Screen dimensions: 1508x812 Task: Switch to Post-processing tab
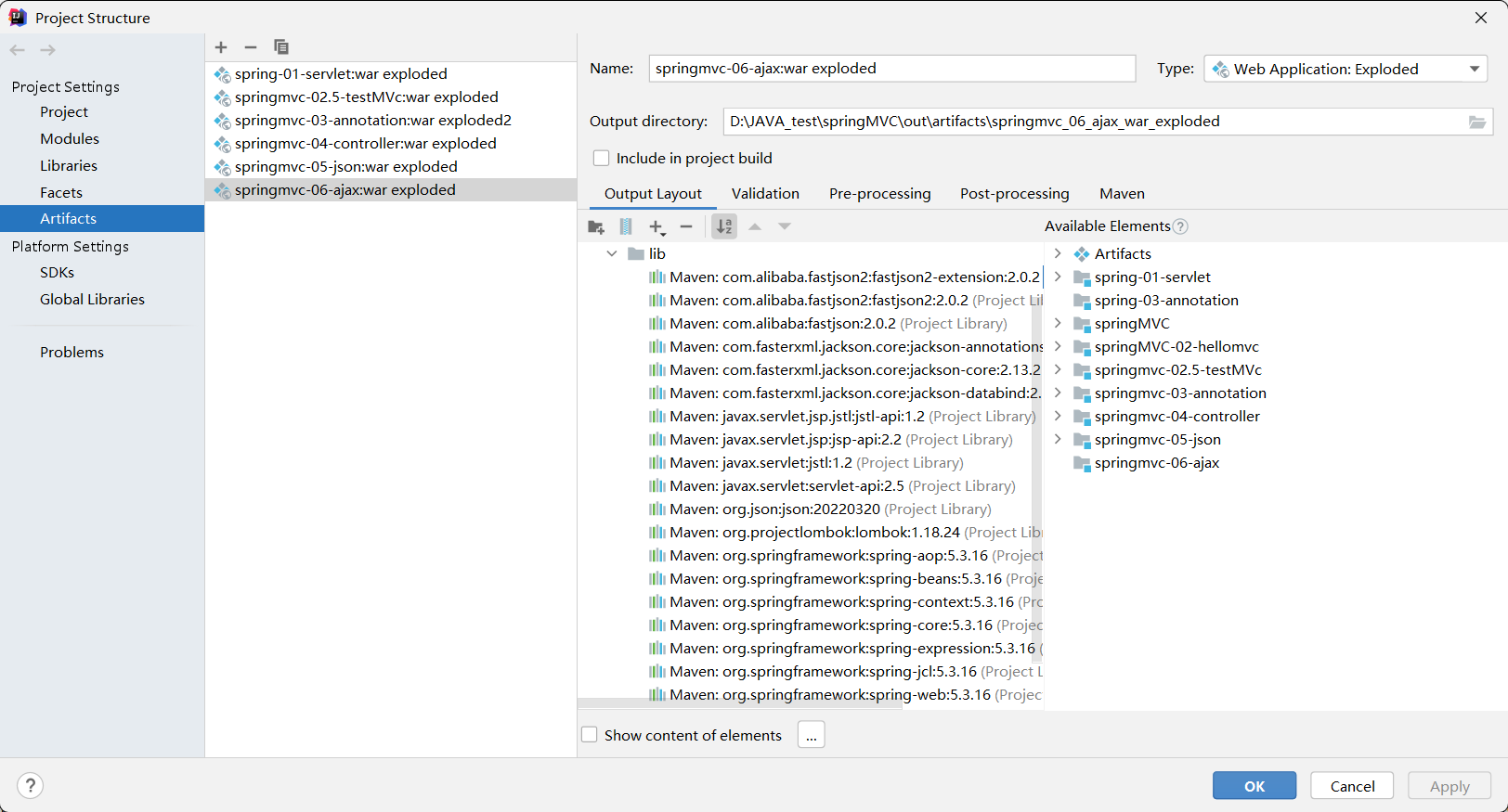[x=1015, y=194]
